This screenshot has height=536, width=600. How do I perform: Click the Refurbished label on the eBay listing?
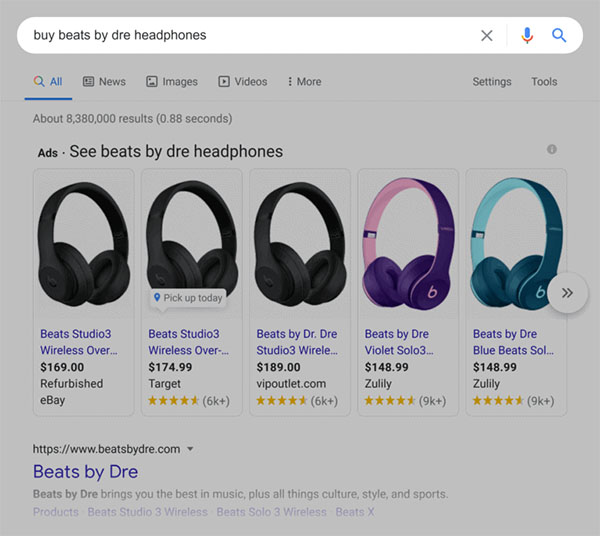pos(72,384)
